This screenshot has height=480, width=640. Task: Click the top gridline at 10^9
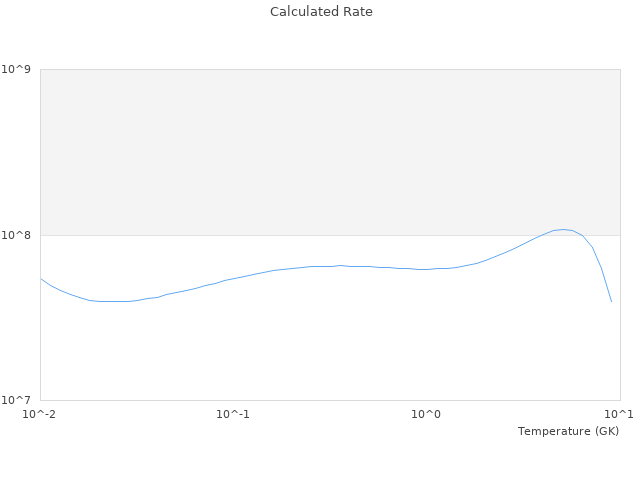pos(330,69)
